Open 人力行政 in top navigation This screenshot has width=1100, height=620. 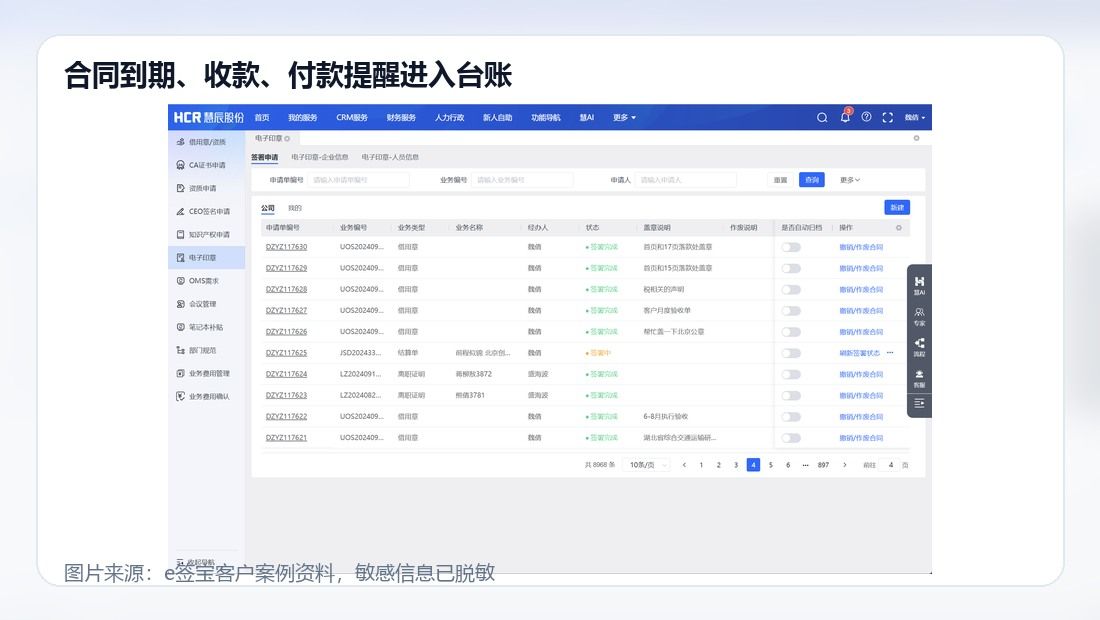click(x=449, y=118)
